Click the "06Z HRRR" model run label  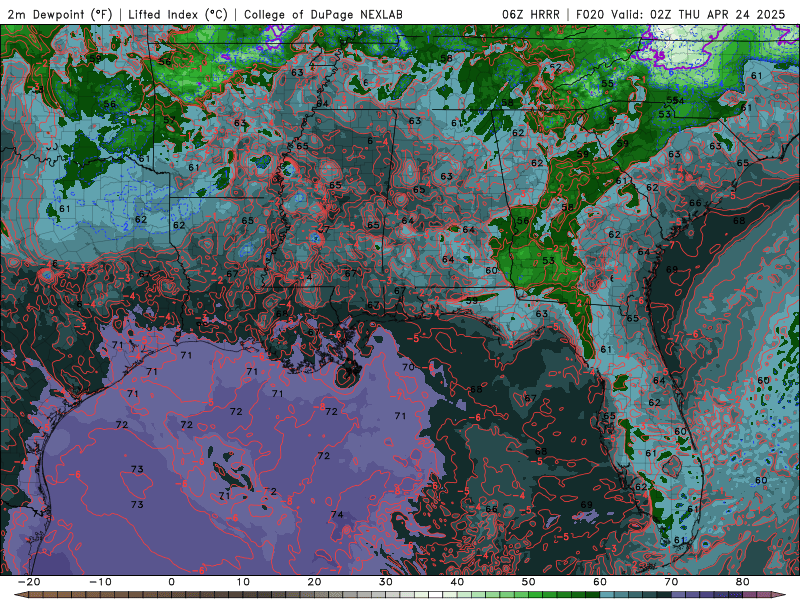click(x=531, y=15)
